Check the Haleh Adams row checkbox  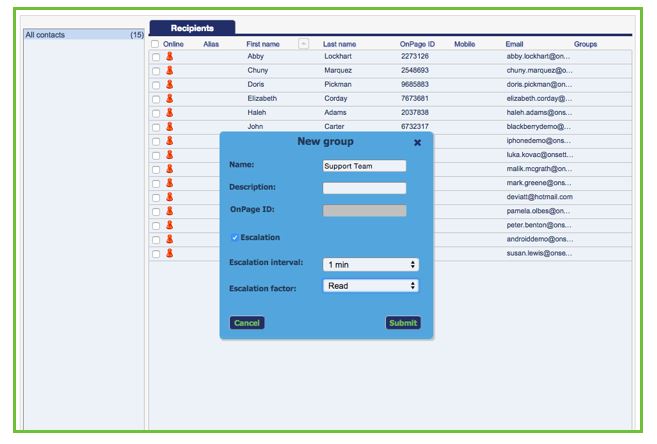click(156, 113)
